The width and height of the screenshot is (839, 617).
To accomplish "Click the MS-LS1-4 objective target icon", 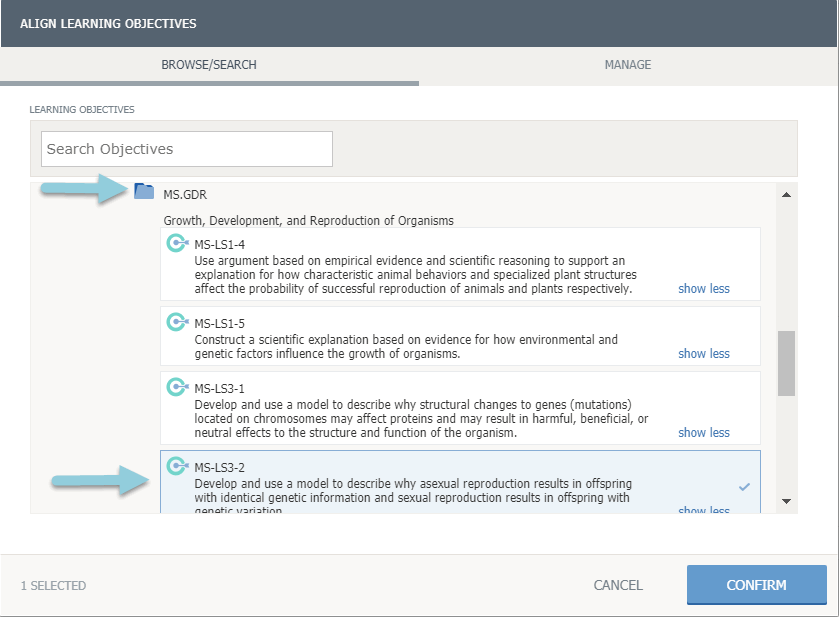I will [x=177, y=243].
